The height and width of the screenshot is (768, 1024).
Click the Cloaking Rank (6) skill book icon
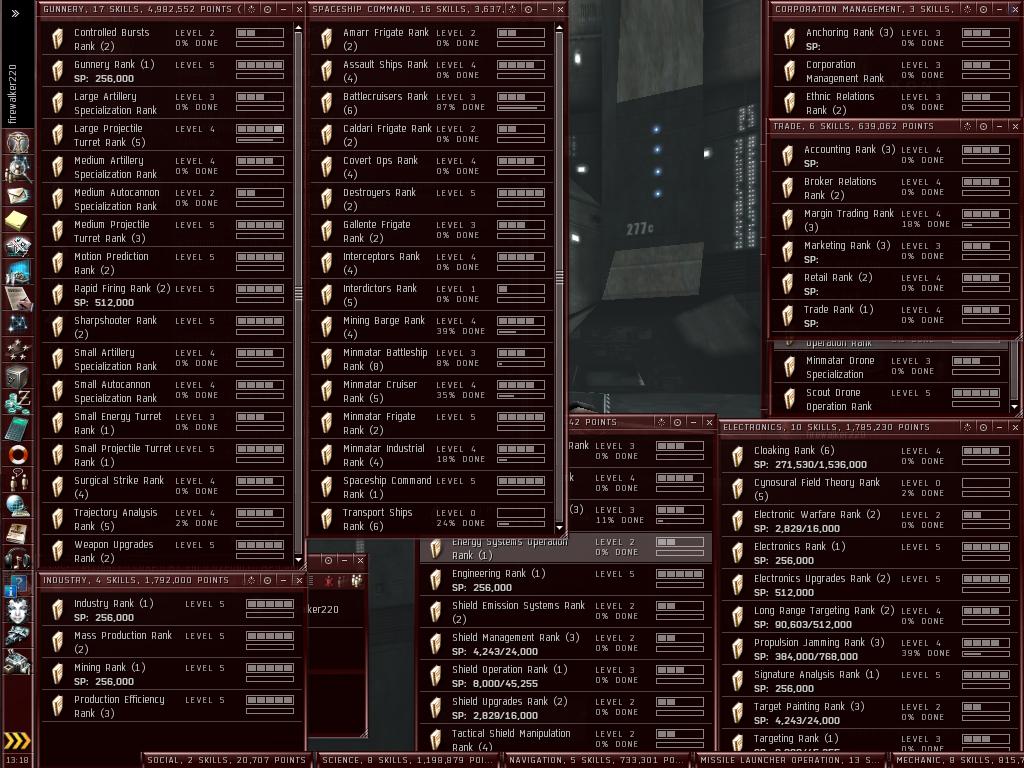click(x=737, y=456)
